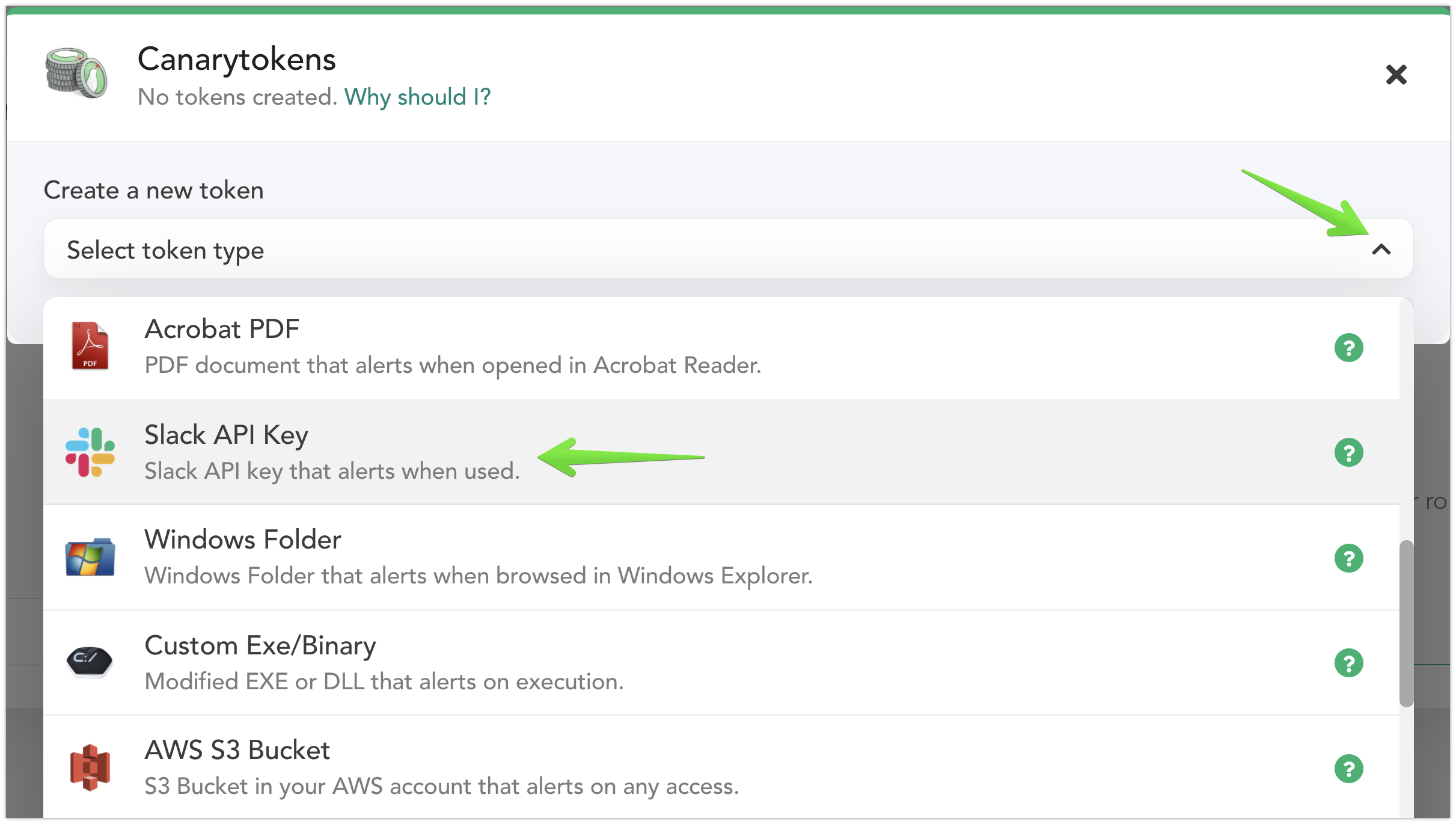Image resolution: width=1456 pixels, height=824 pixels.
Task: Select the AWS S3 Bucket token
Action: coord(721,767)
